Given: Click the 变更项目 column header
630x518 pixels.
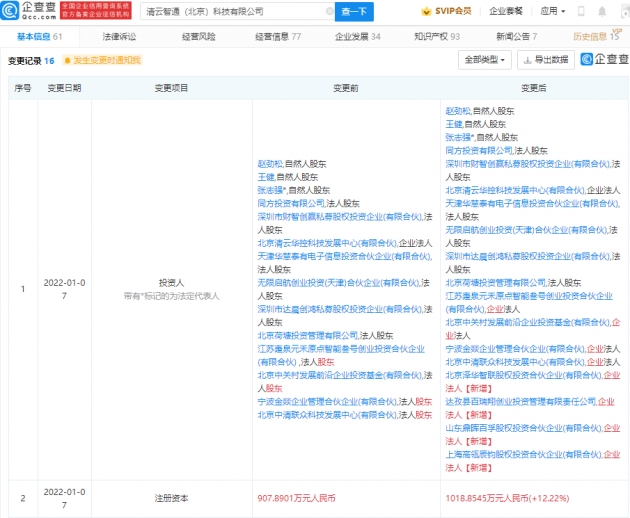Looking at the screenshot, I should [172, 88].
